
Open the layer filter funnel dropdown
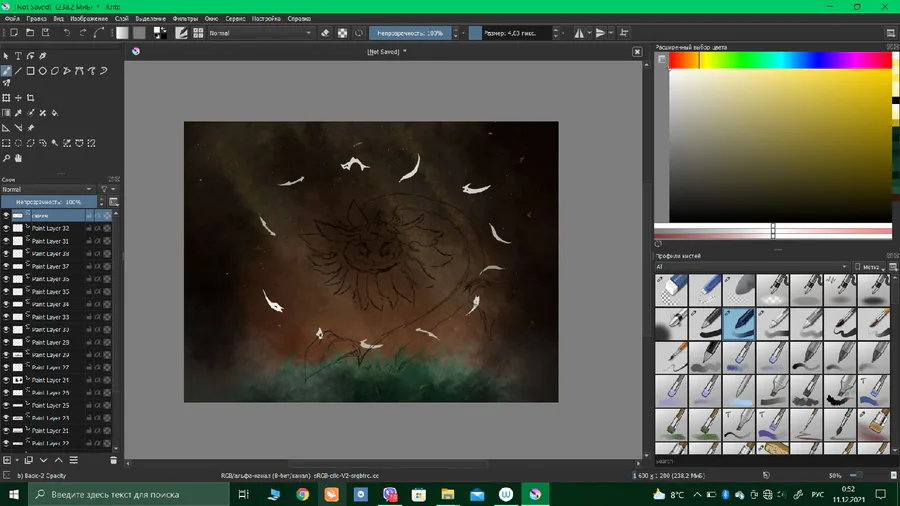107,189
